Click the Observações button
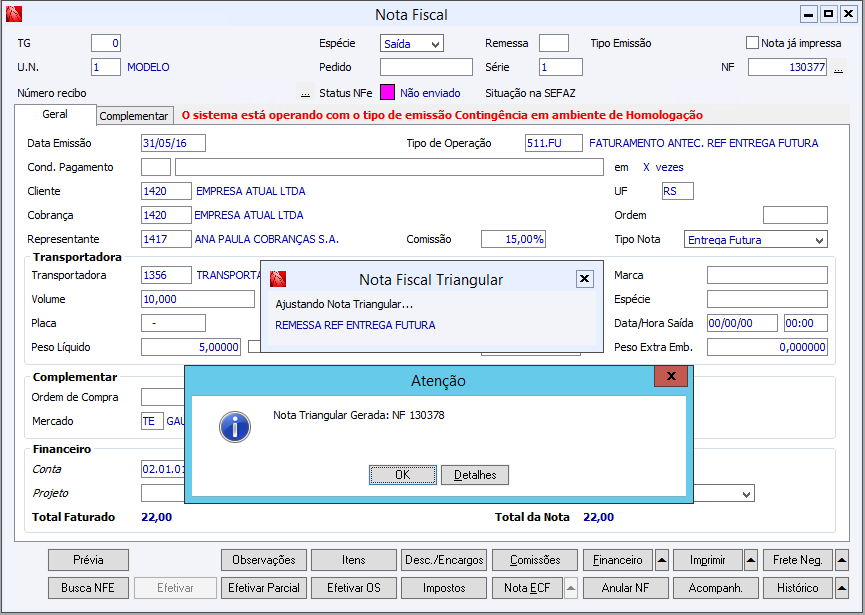The image size is (865, 615). [264, 560]
